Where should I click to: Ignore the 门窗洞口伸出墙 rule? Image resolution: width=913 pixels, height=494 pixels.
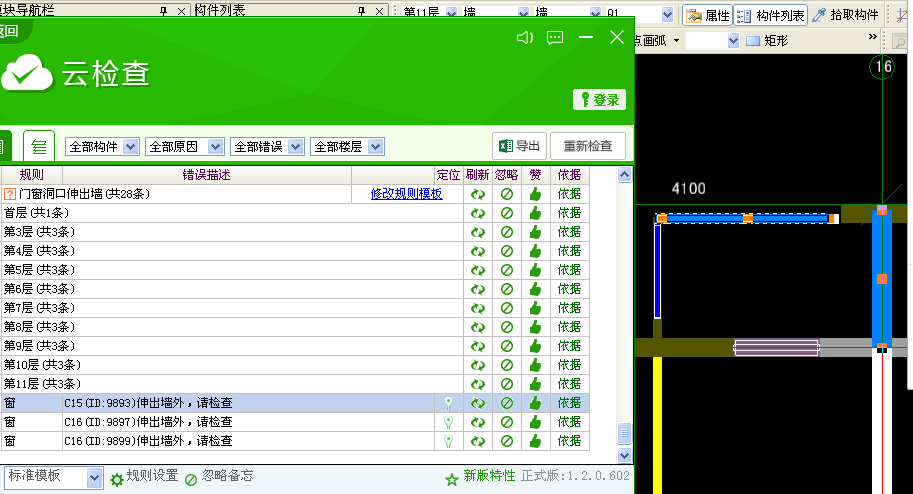pyautogui.click(x=507, y=195)
